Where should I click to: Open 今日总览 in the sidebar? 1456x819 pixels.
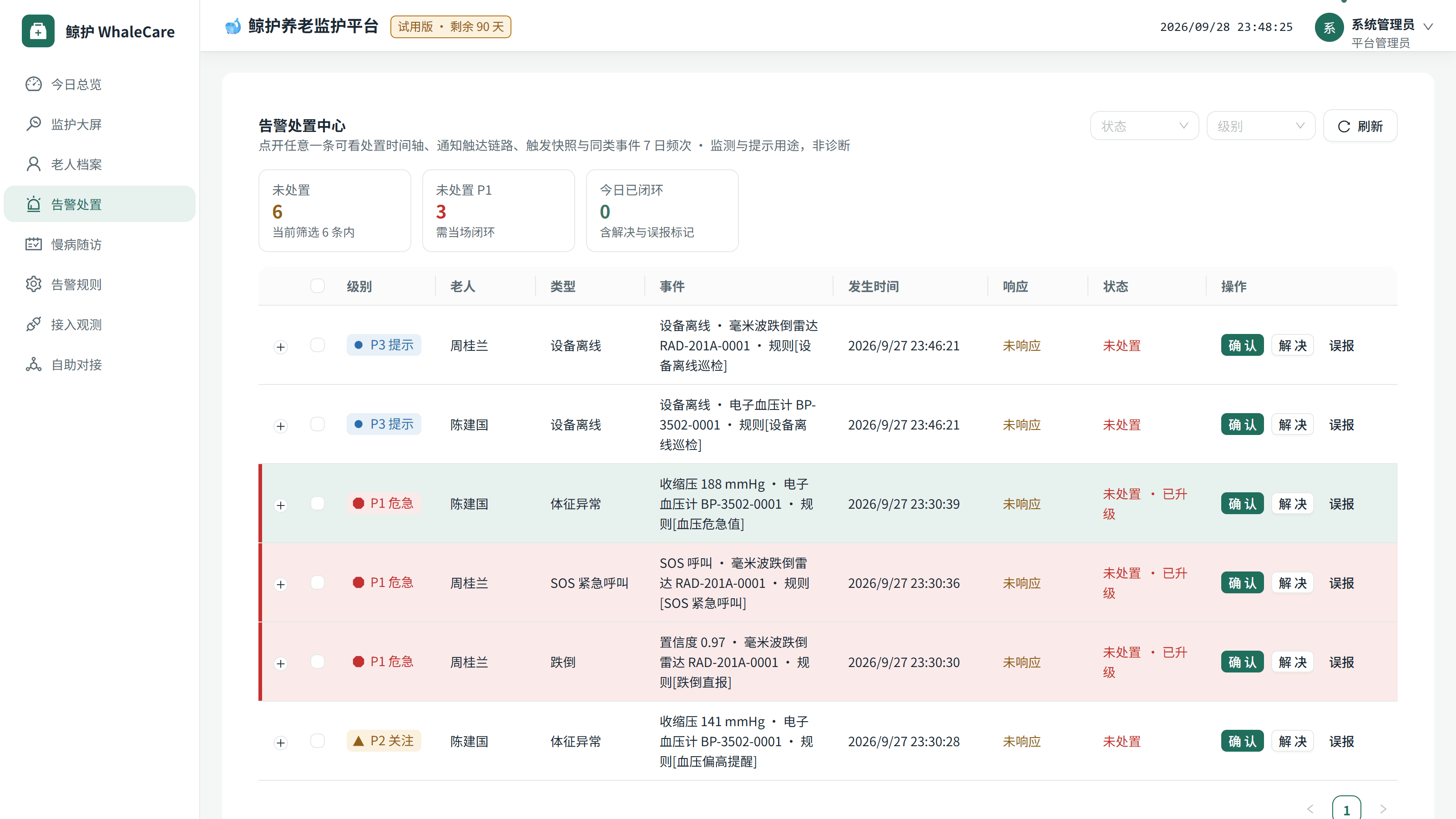(100, 84)
